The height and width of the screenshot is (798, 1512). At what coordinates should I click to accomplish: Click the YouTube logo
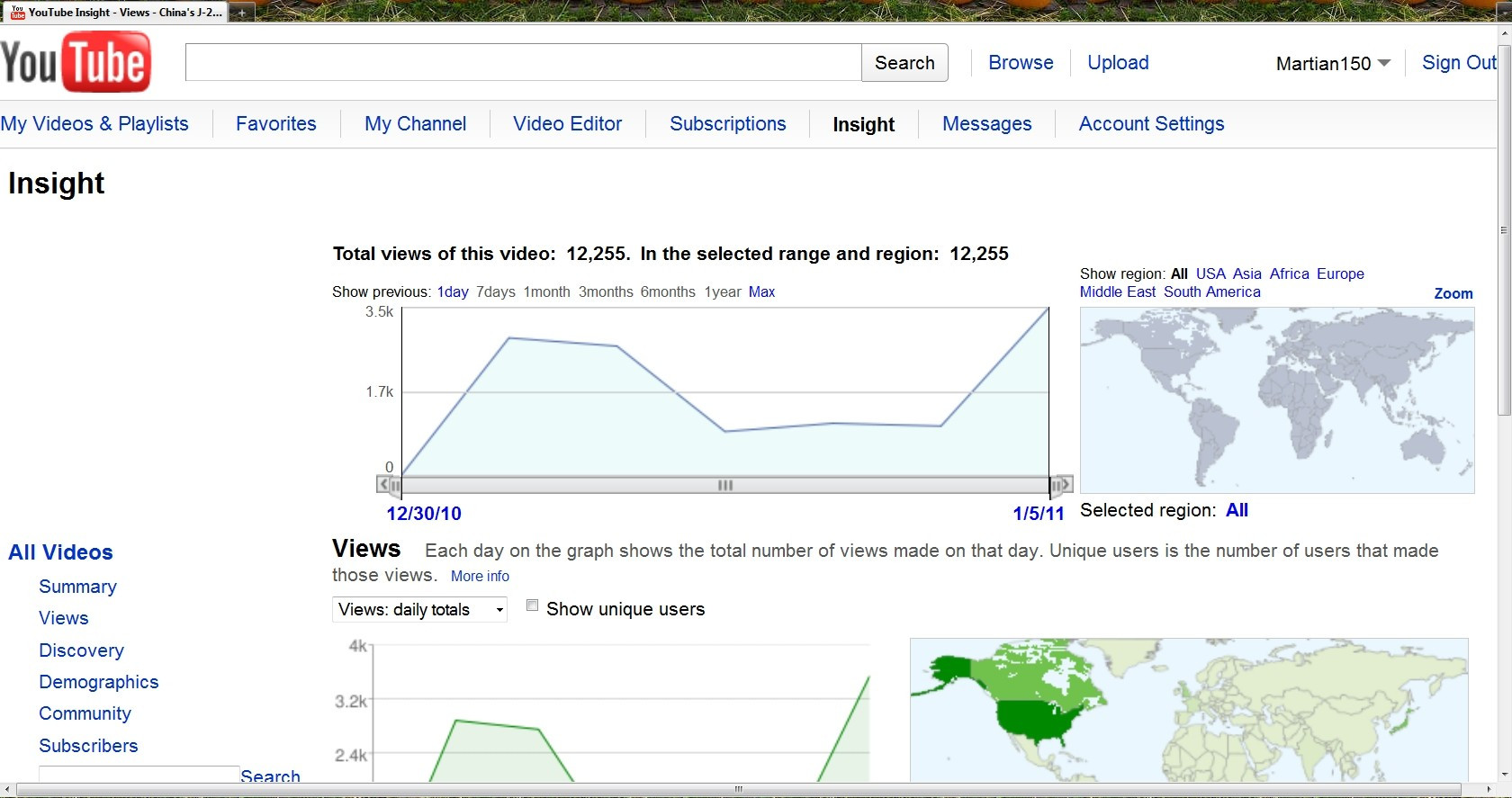coord(76,62)
